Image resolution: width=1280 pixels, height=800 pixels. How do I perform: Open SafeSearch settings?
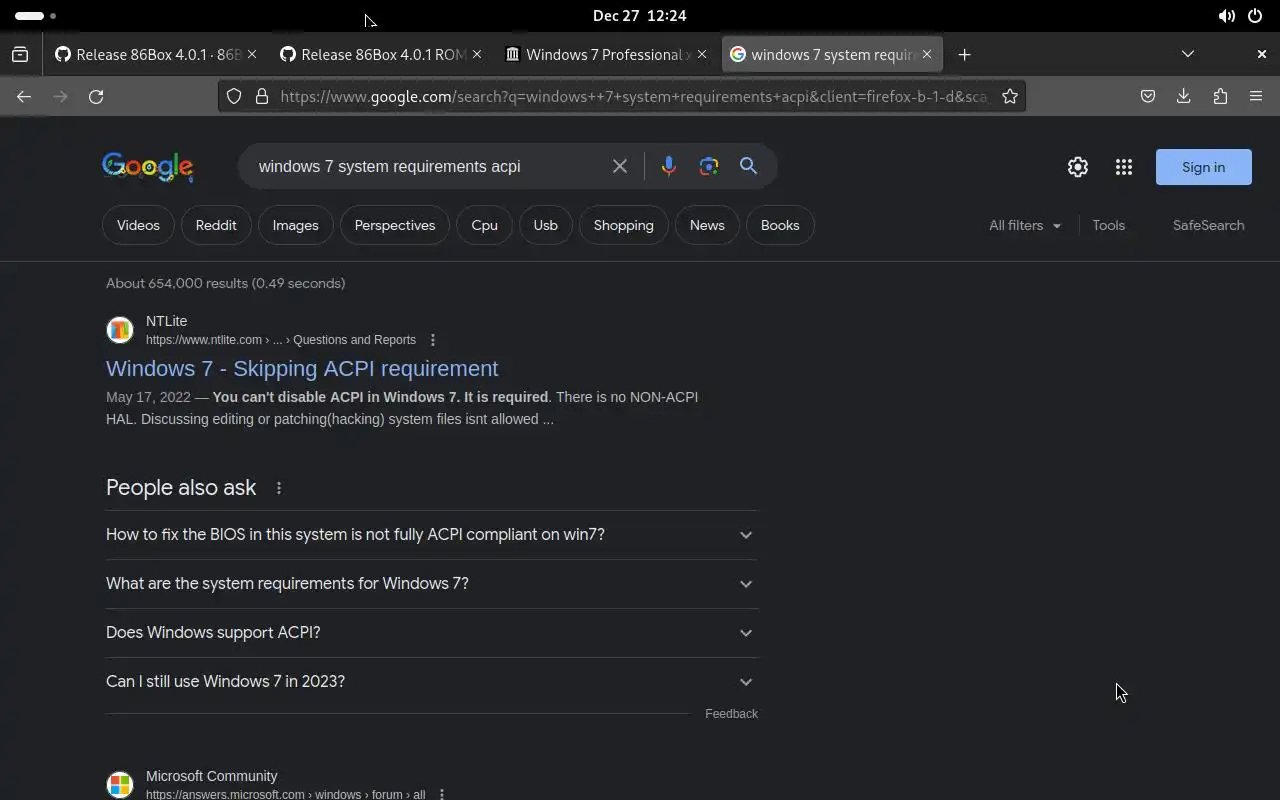pos(1208,225)
